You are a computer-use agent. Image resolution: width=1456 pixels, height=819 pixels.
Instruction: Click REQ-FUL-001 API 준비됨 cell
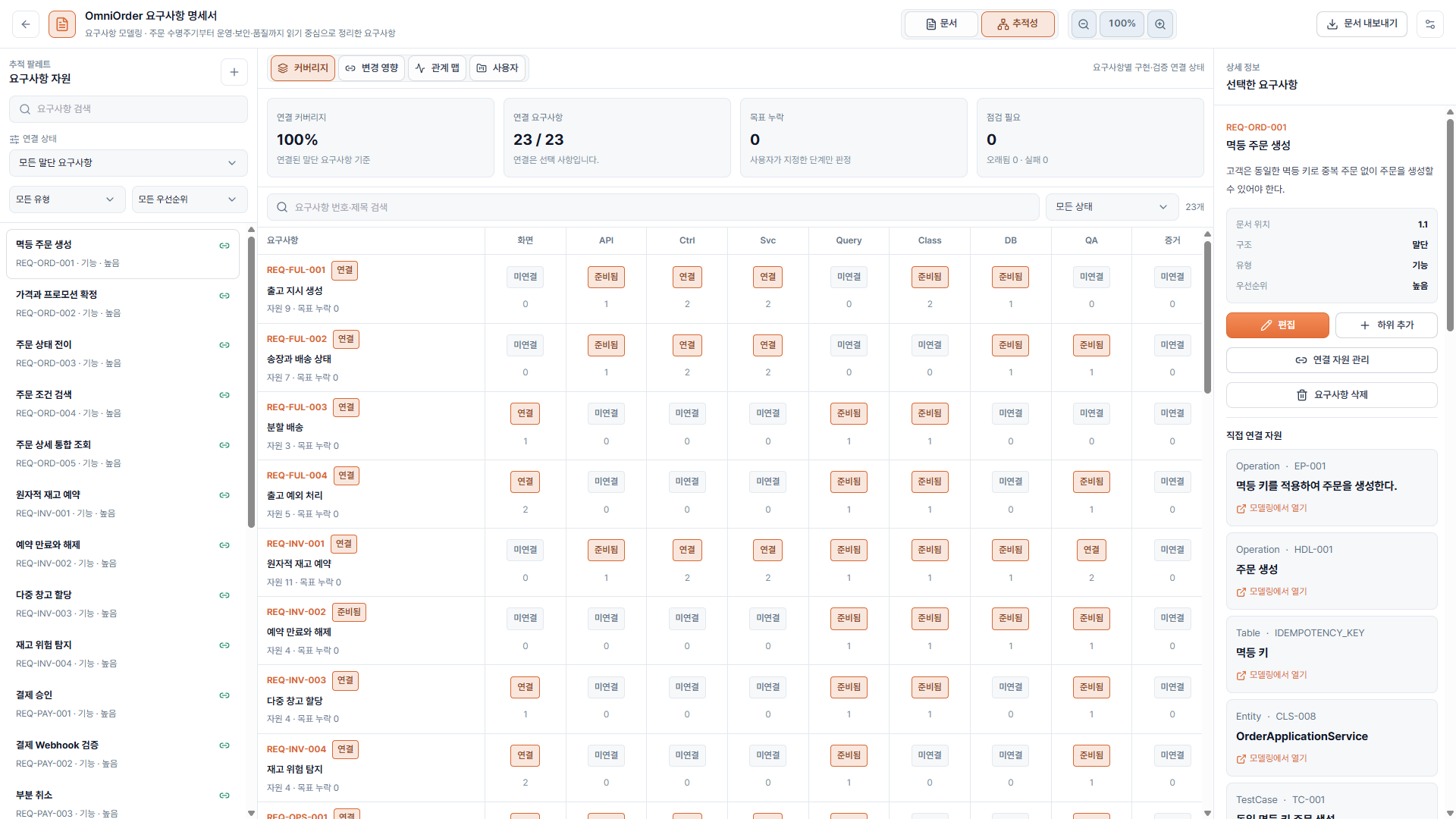606,278
